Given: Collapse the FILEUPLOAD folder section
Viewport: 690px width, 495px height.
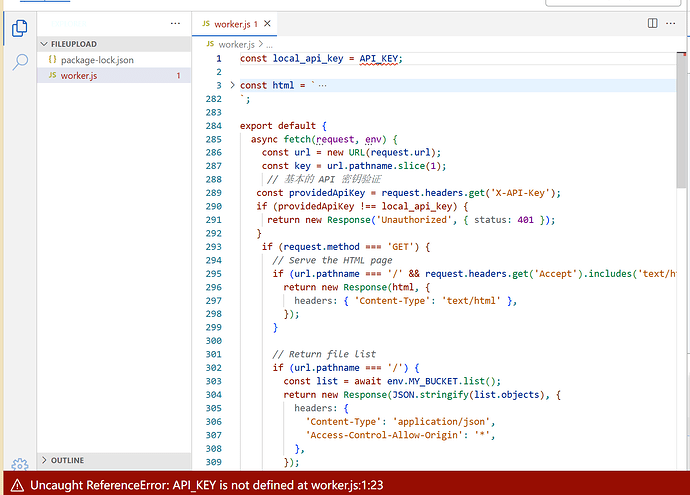Looking at the screenshot, I should click(x=44, y=44).
